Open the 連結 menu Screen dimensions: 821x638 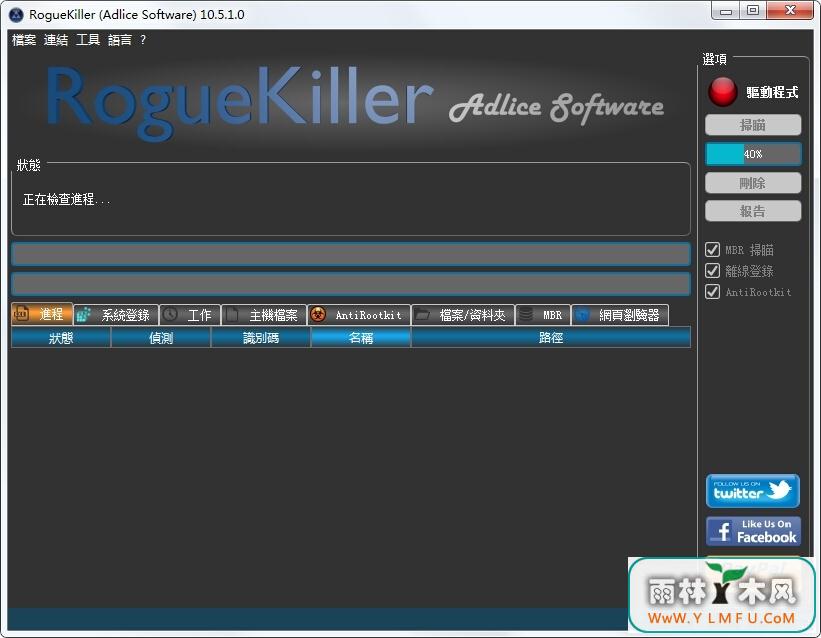(56, 40)
